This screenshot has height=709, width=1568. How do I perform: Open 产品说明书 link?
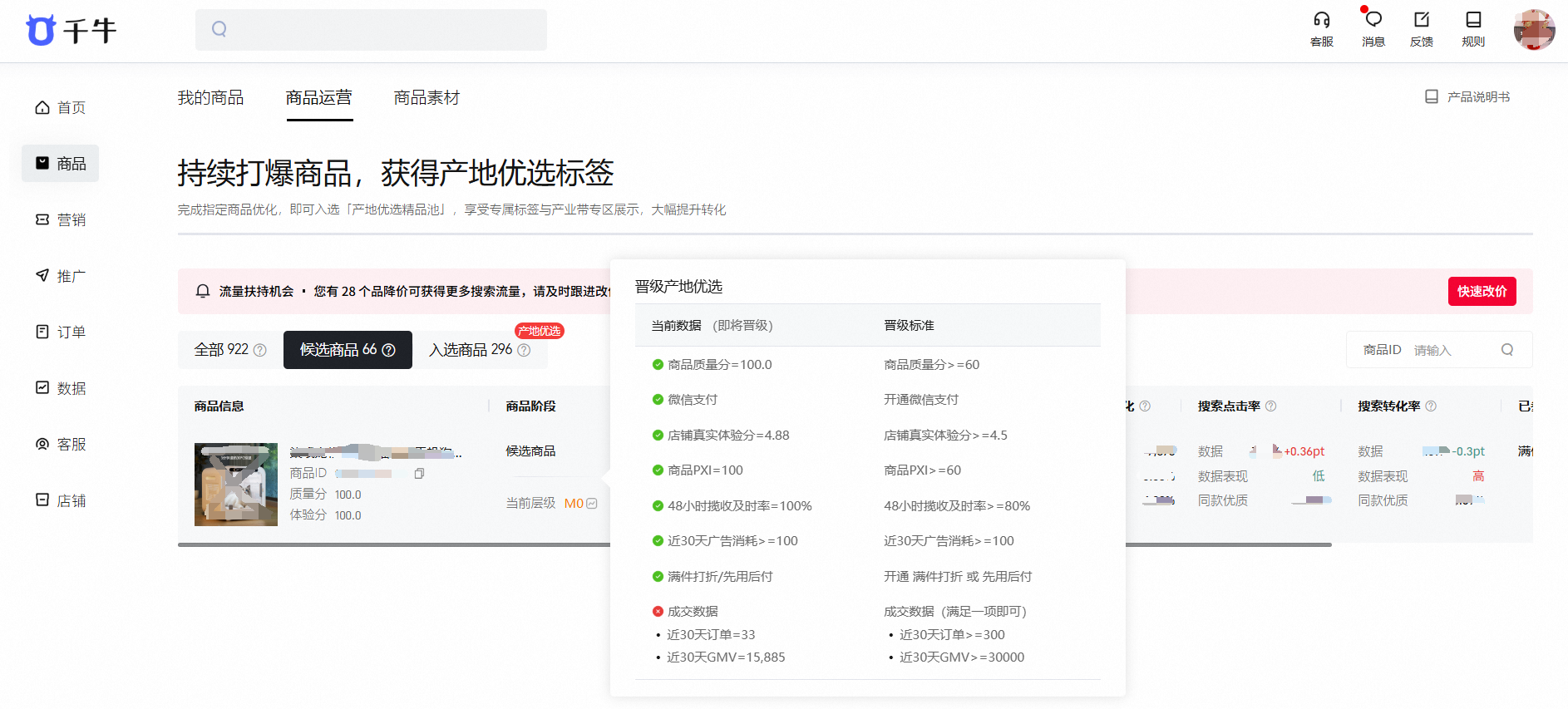1467,97
